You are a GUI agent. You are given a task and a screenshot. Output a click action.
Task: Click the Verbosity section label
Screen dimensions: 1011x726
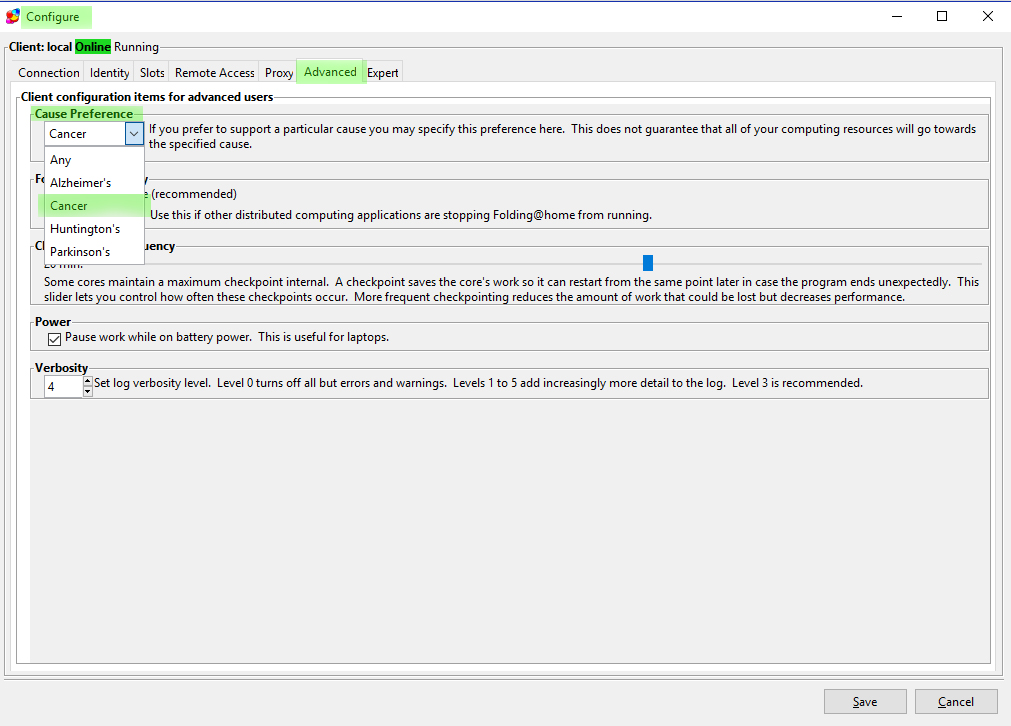pos(61,368)
